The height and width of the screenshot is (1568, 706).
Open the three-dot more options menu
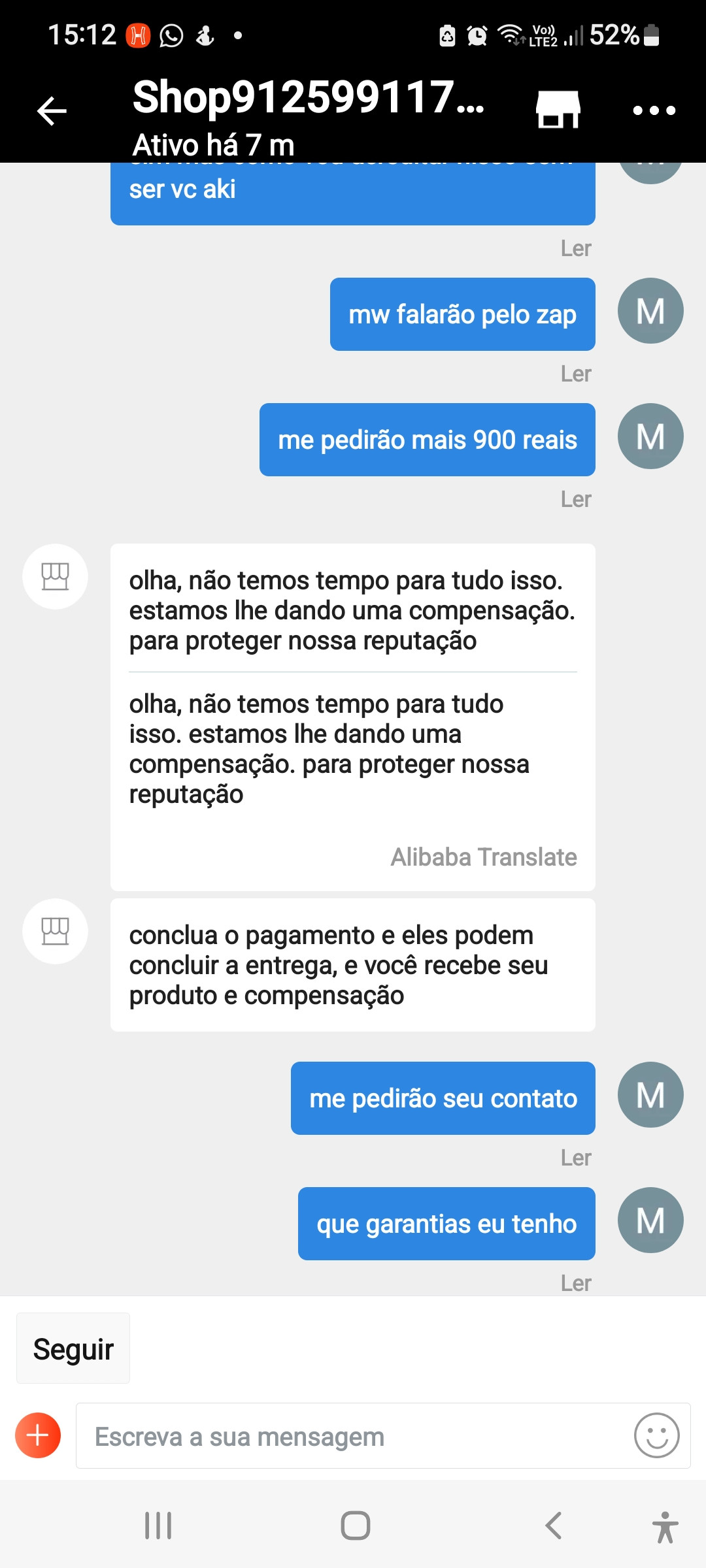pos(654,110)
